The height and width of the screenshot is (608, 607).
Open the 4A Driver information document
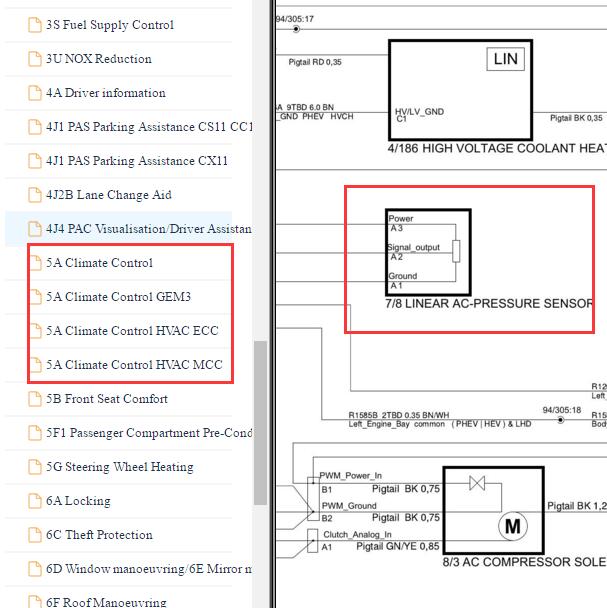[118, 93]
